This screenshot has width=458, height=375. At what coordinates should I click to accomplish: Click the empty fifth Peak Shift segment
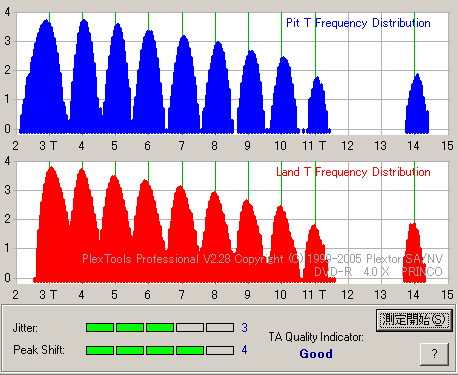click(x=220, y=350)
